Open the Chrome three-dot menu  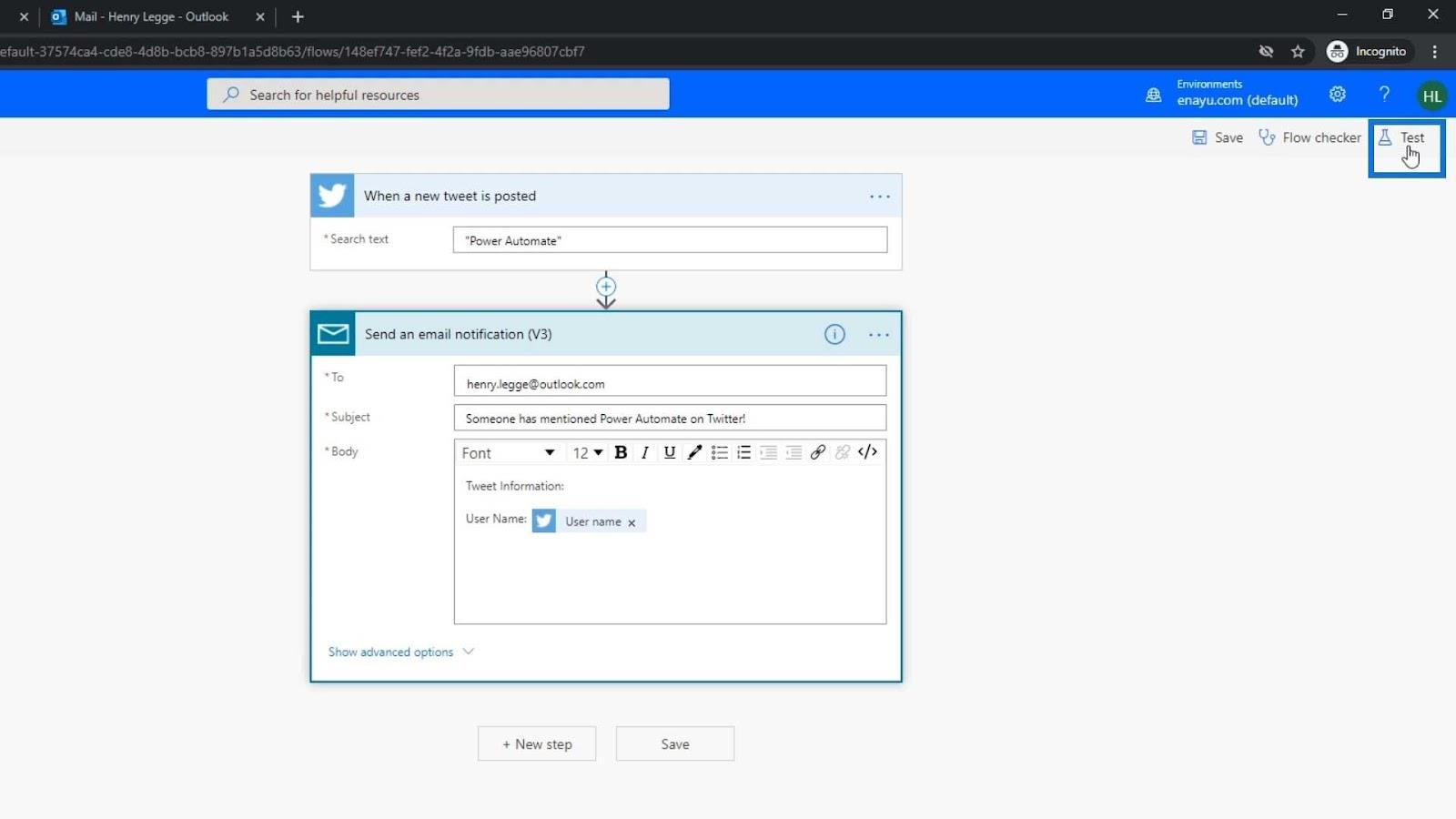pyautogui.click(x=1435, y=51)
